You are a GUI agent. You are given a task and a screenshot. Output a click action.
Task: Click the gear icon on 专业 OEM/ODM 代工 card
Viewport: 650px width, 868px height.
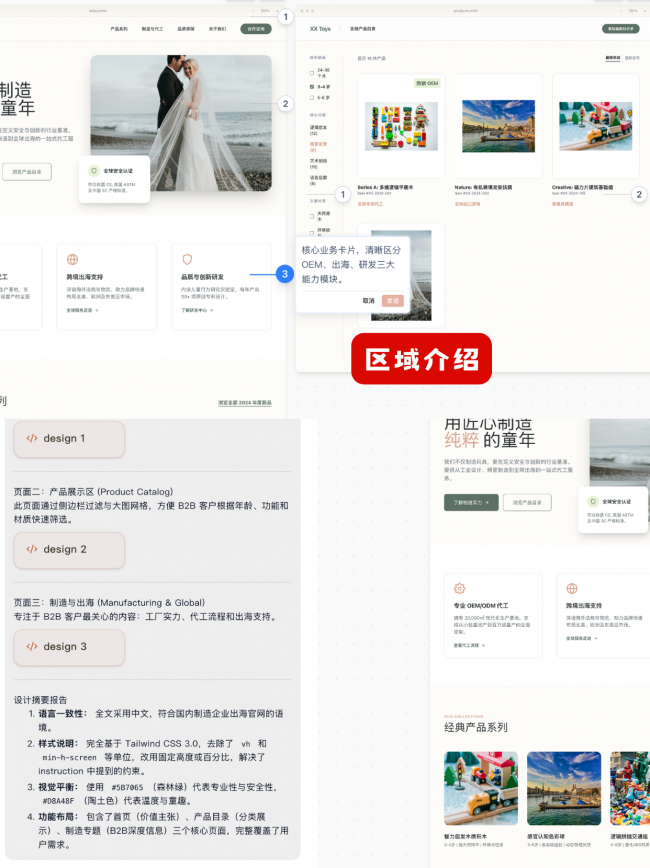(x=460, y=588)
